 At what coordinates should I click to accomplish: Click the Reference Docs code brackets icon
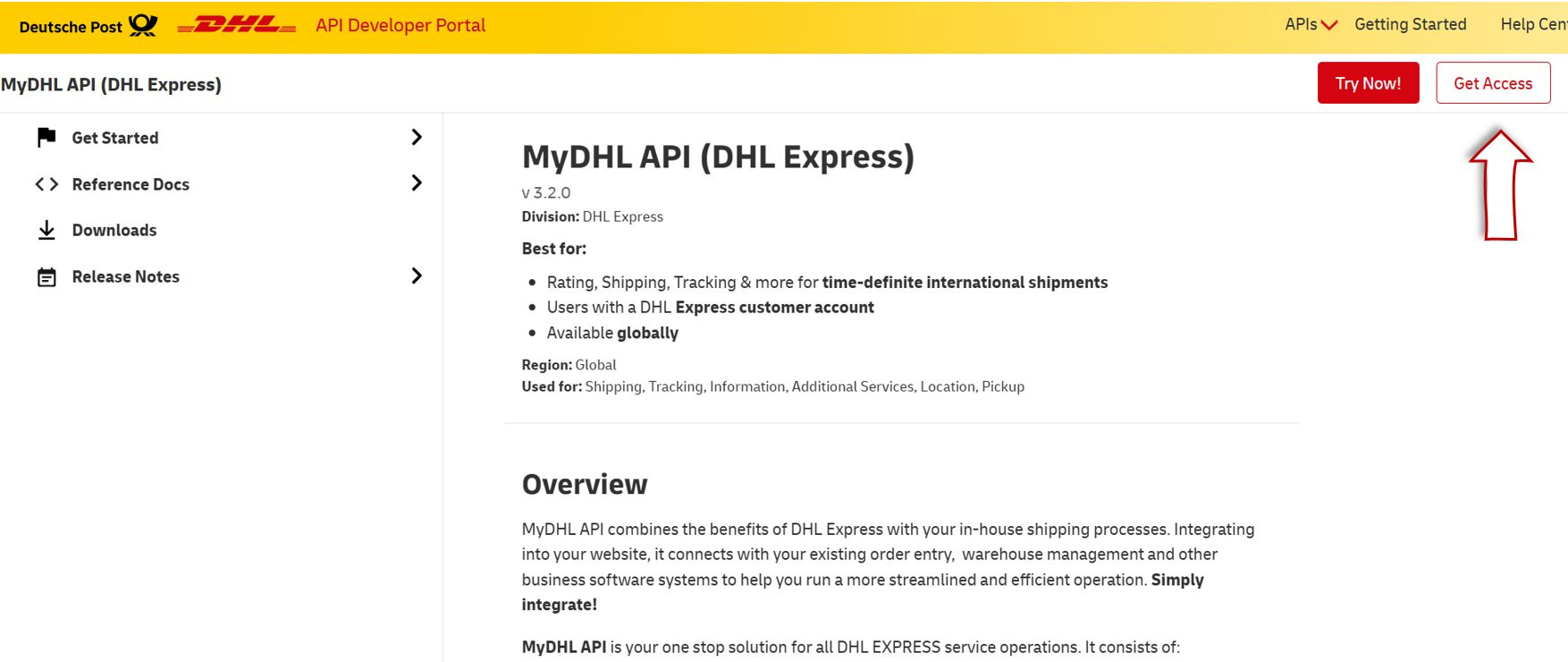coord(46,184)
